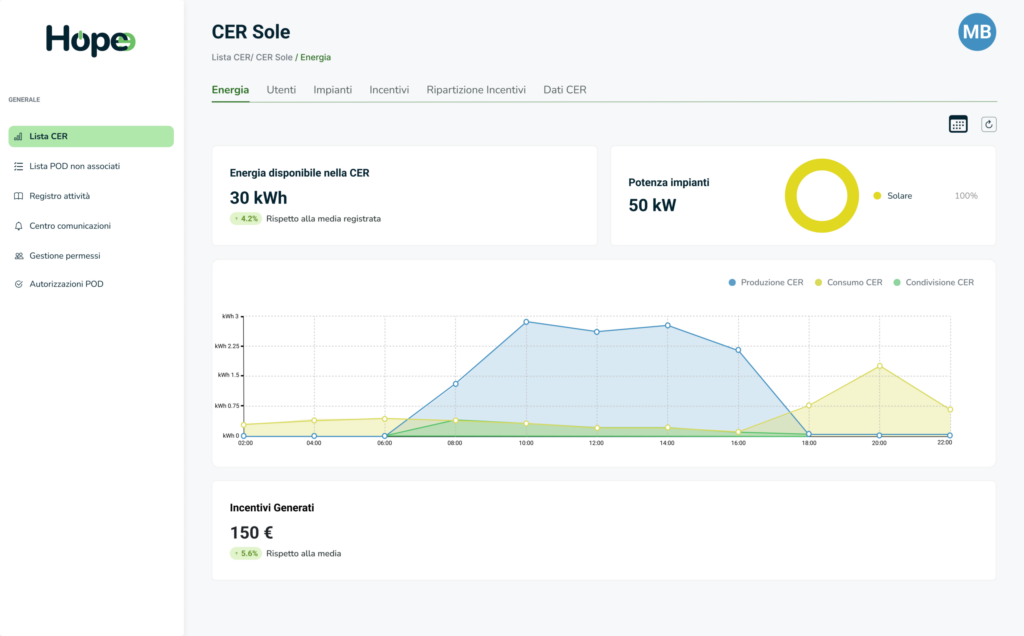
Task: Switch to the Utenti tab
Action: click(x=281, y=90)
